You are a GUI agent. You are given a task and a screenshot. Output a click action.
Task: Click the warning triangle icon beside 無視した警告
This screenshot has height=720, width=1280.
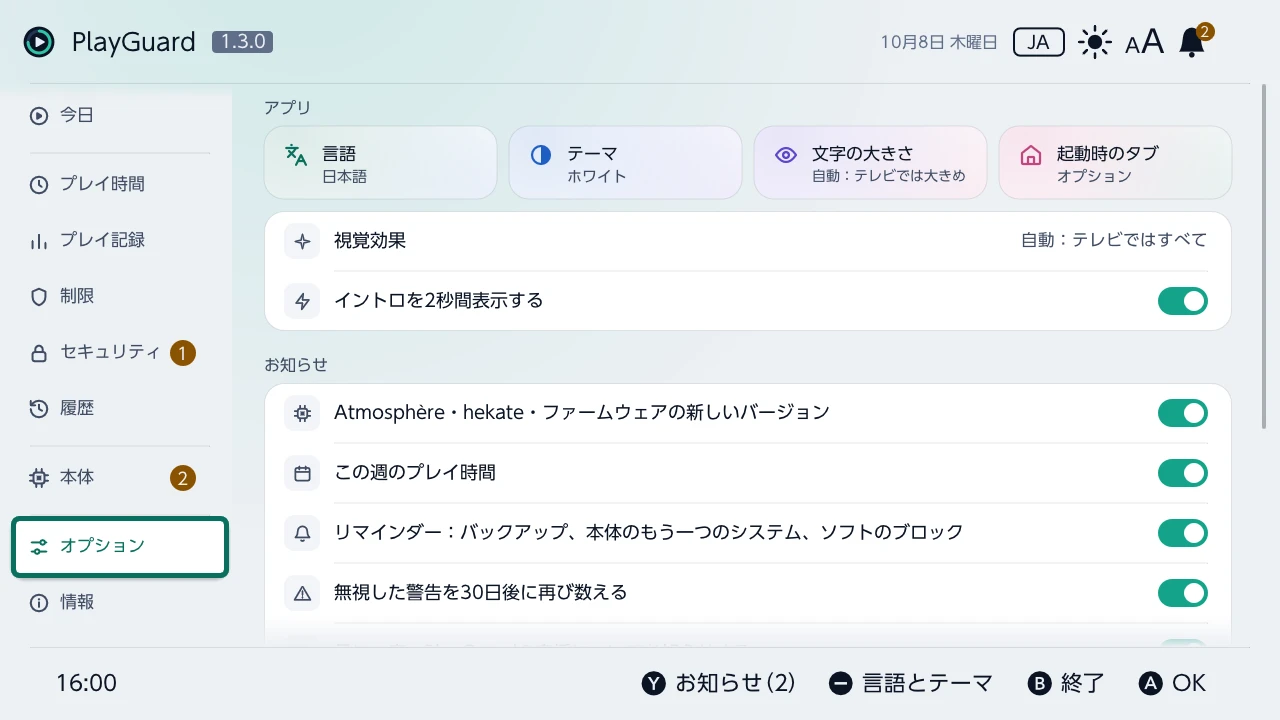click(302, 593)
